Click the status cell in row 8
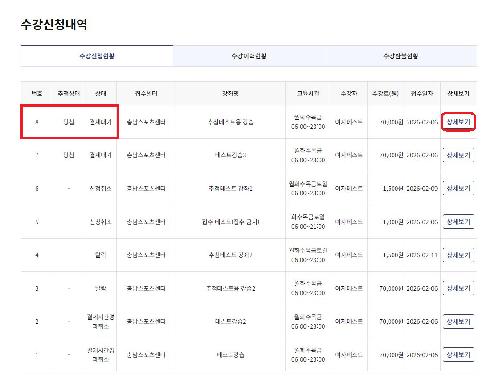 click(100, 122)
